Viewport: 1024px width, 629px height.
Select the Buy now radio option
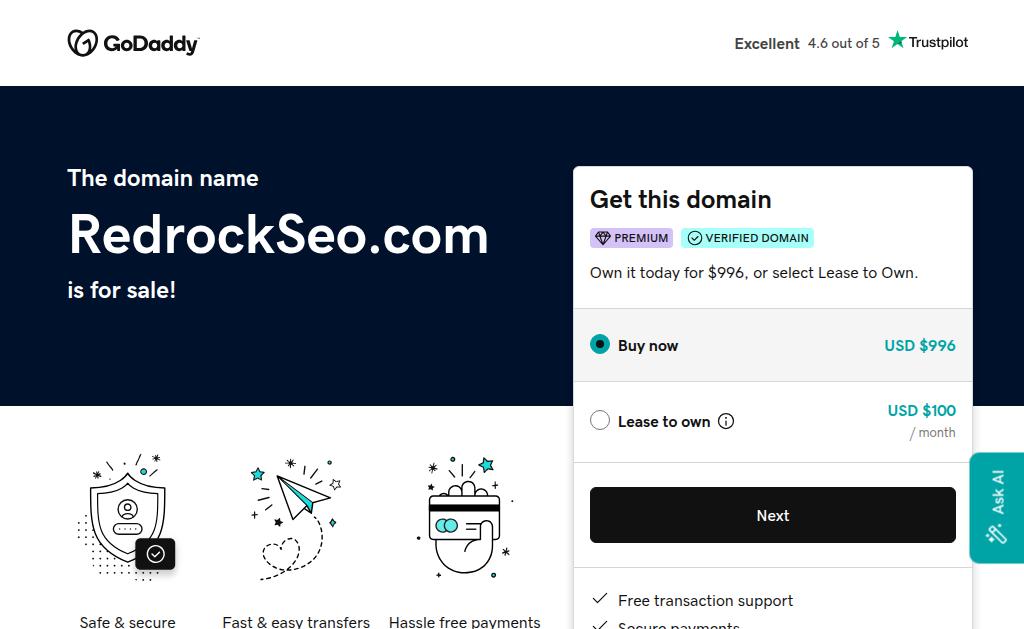pyautogui.click(x=600, y=345)
